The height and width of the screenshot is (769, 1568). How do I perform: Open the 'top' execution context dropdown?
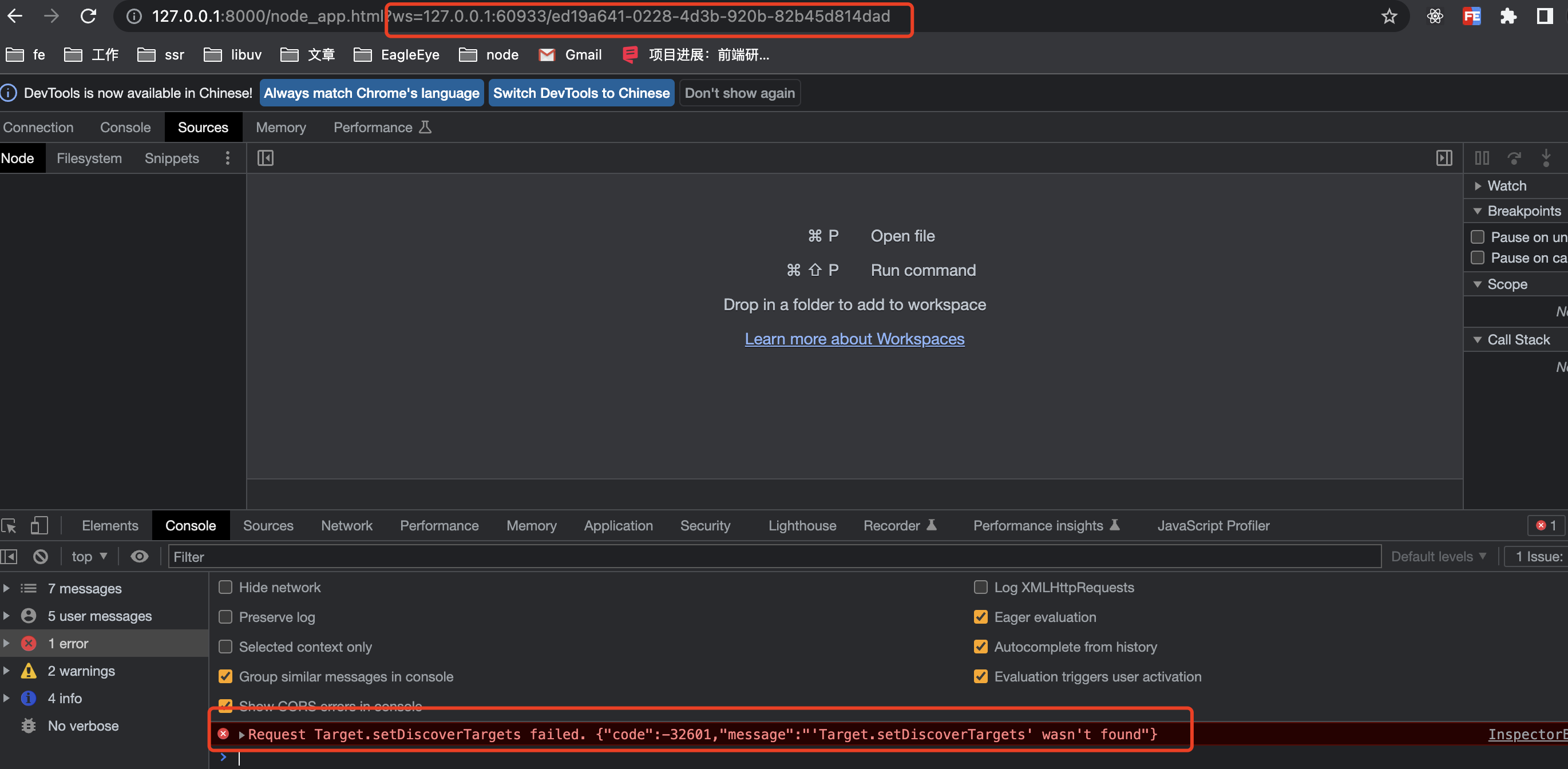pyautogui.click(x=89, y=556)
